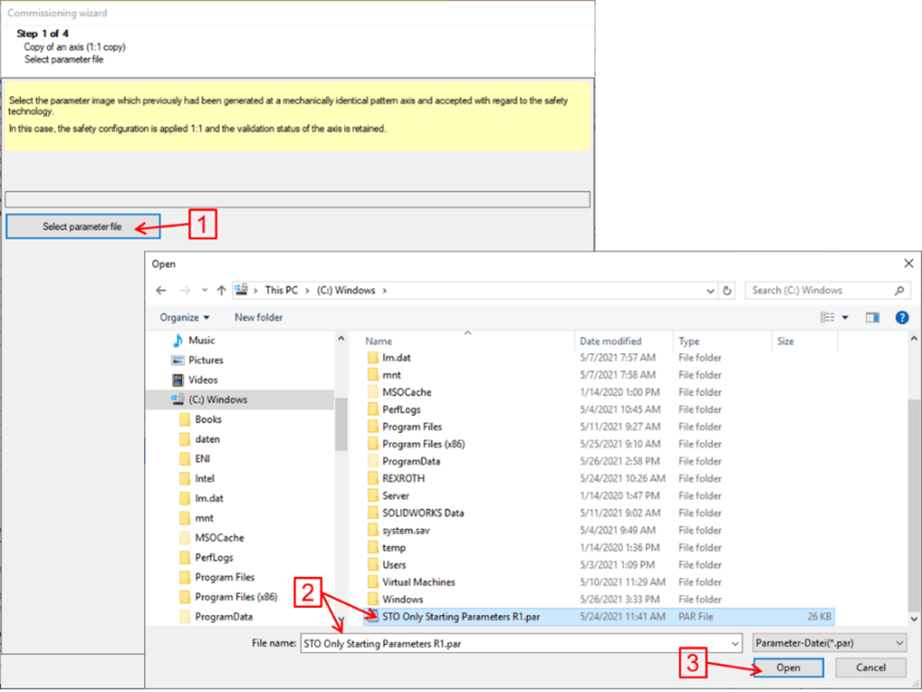
Task: Sort by the Name column header
Action: [378, 341]
